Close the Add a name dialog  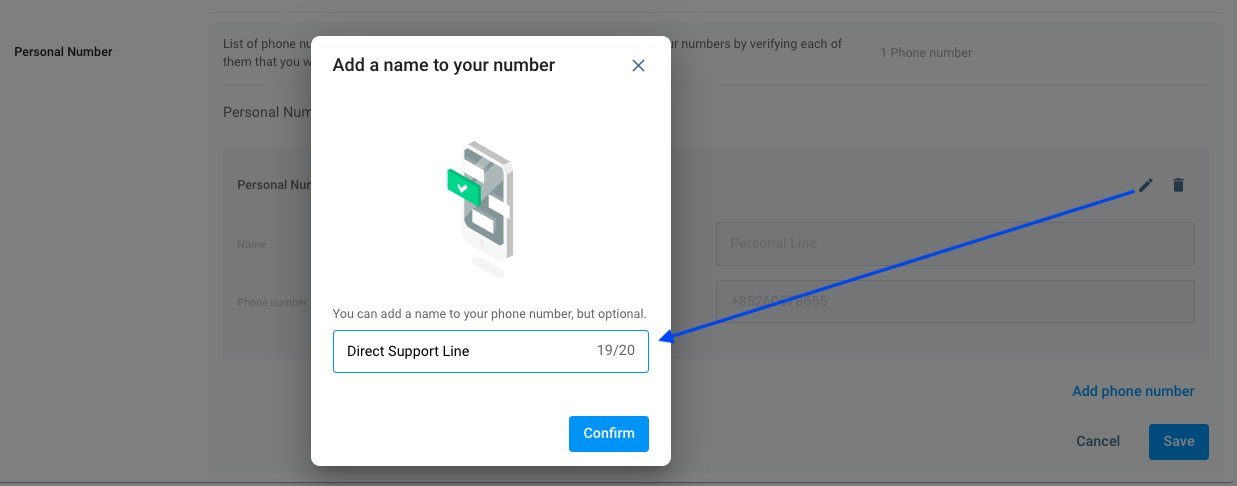click(638, 66)
